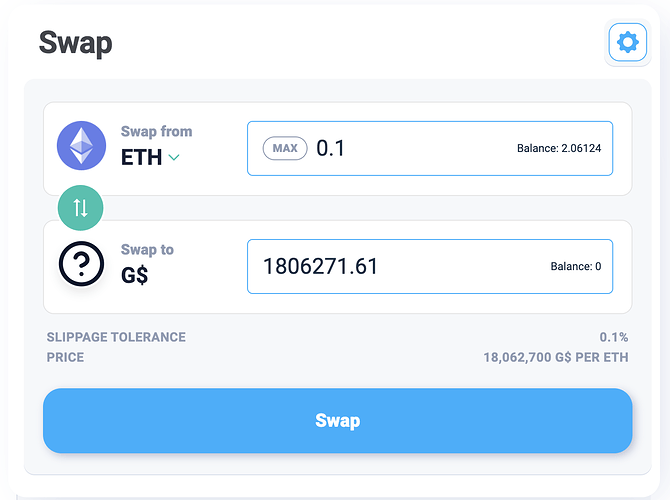
Task: Click the SLIPPAGE TOLERANCE label
Action: (x=116, y=337)
